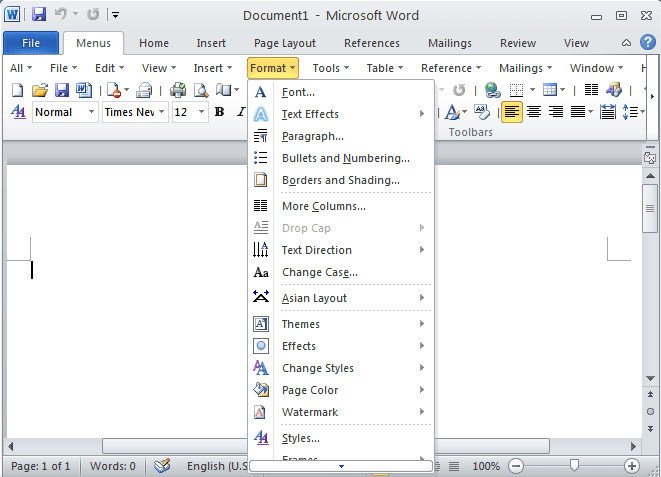Screen dimensions: 661x477
Task: Click the Columns icon in toolbar
Action: click(591, 90)
